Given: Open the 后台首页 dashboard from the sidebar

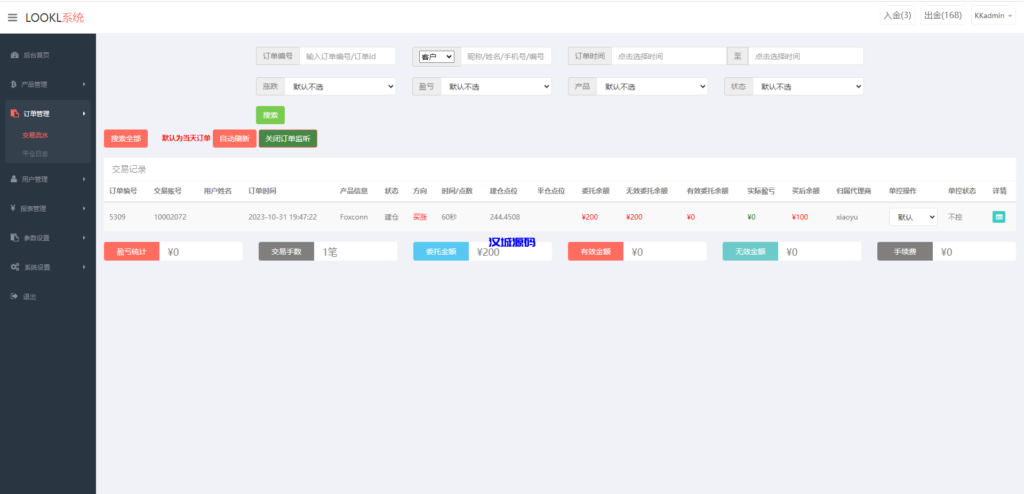Looking at the screenshot, I should click(35, 54).
